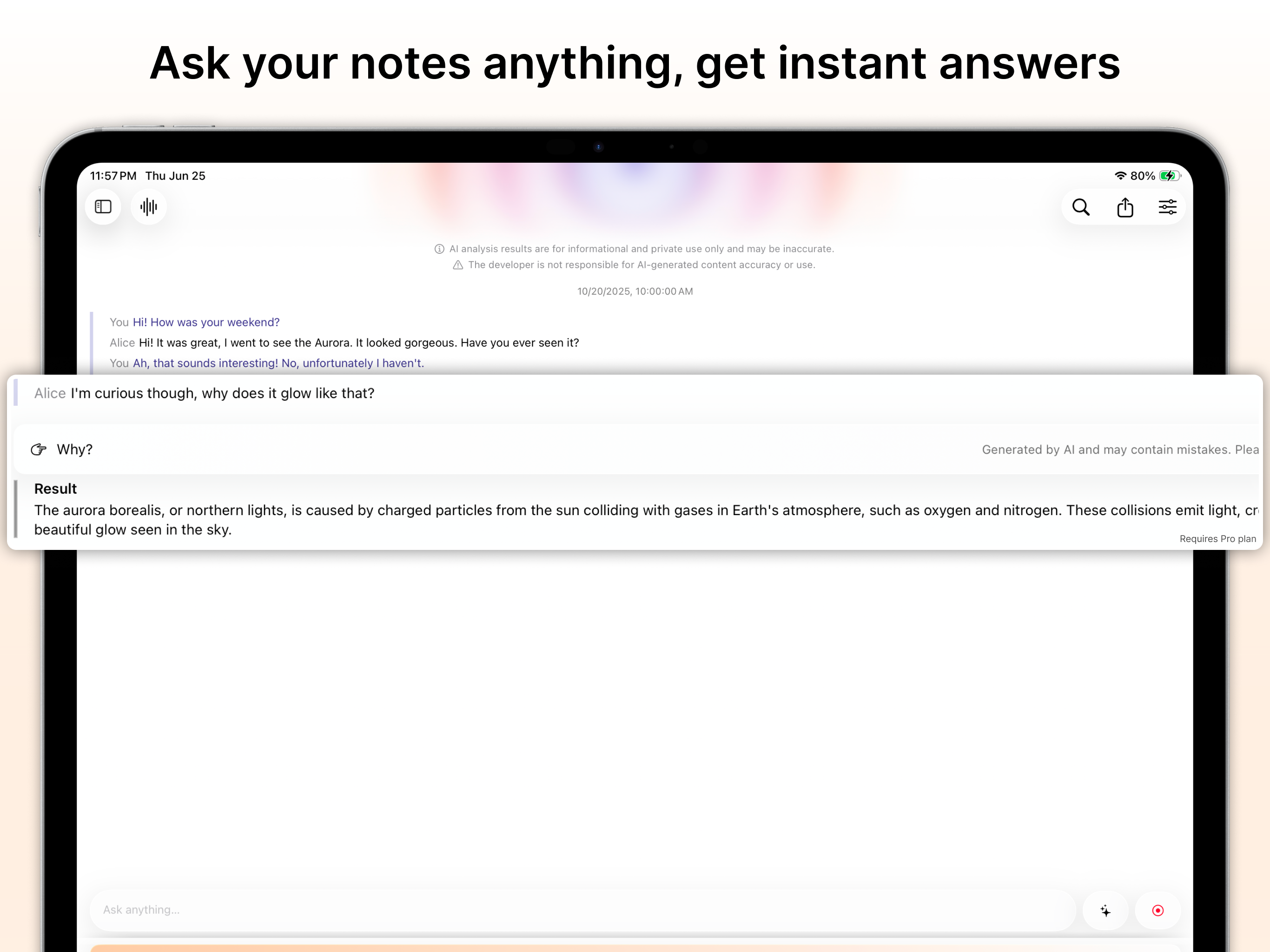Click "I'm curious though, why does it glow" line
The height and width of the screenshot is (952, 1270).
(x=222, y=393)
